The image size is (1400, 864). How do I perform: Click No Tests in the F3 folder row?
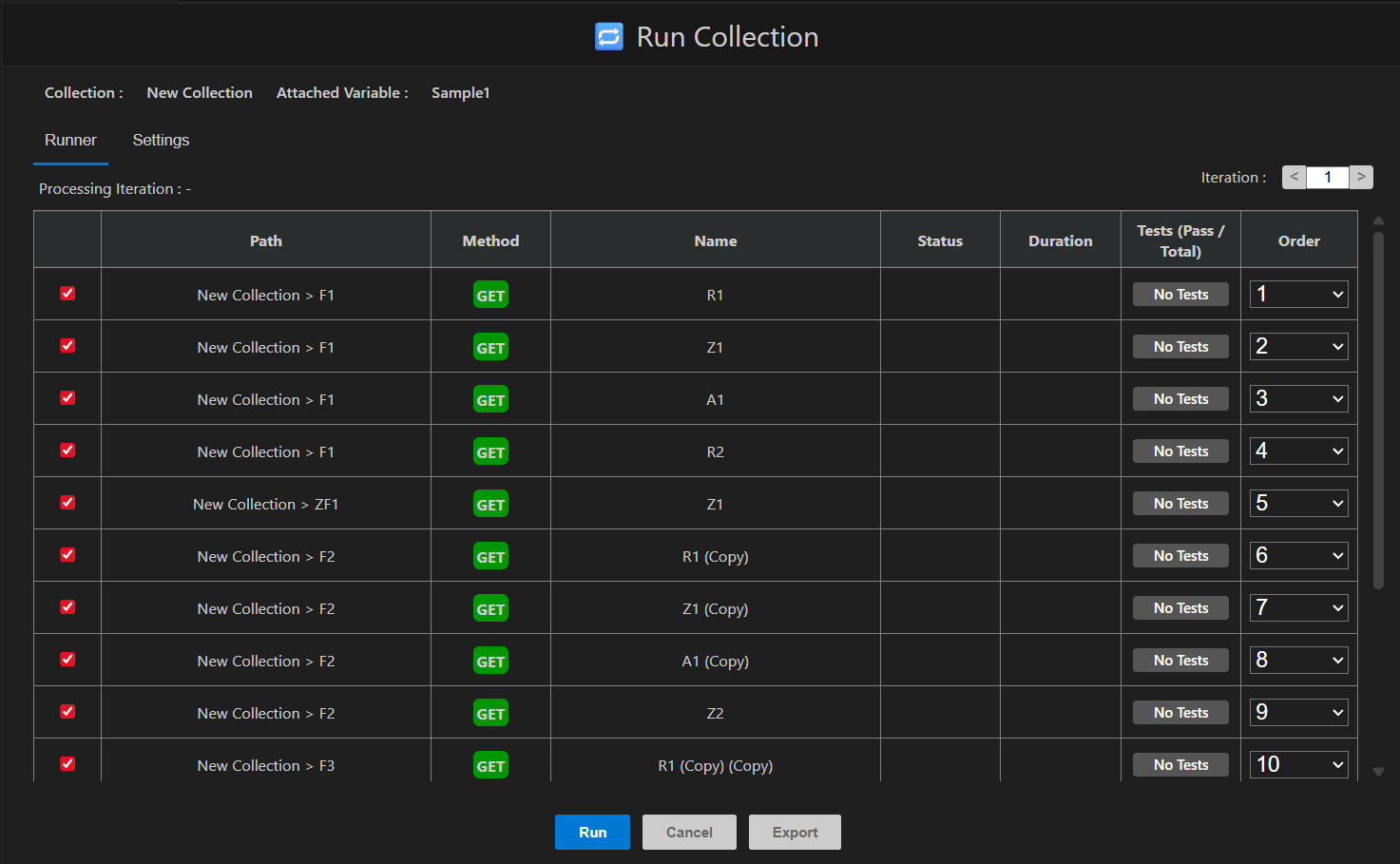point(1180,765)
